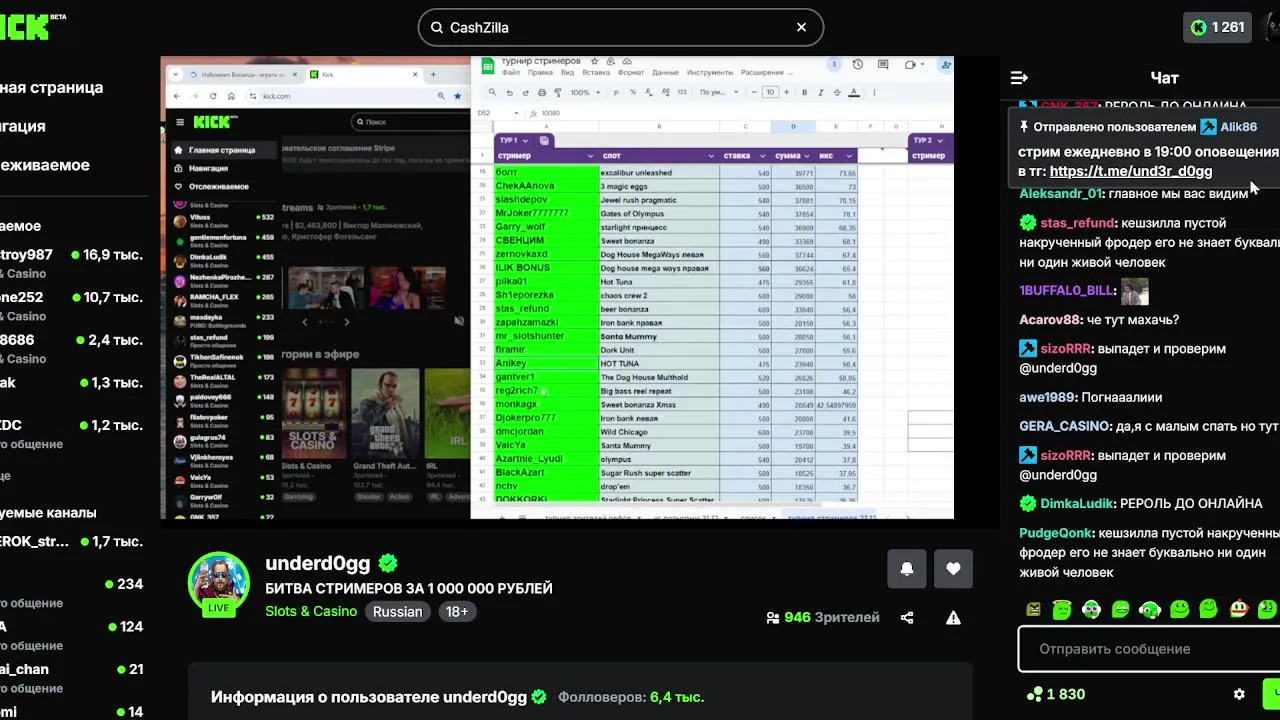
Task: Open the икс column filter dropdown
Action: pos(849,156)
